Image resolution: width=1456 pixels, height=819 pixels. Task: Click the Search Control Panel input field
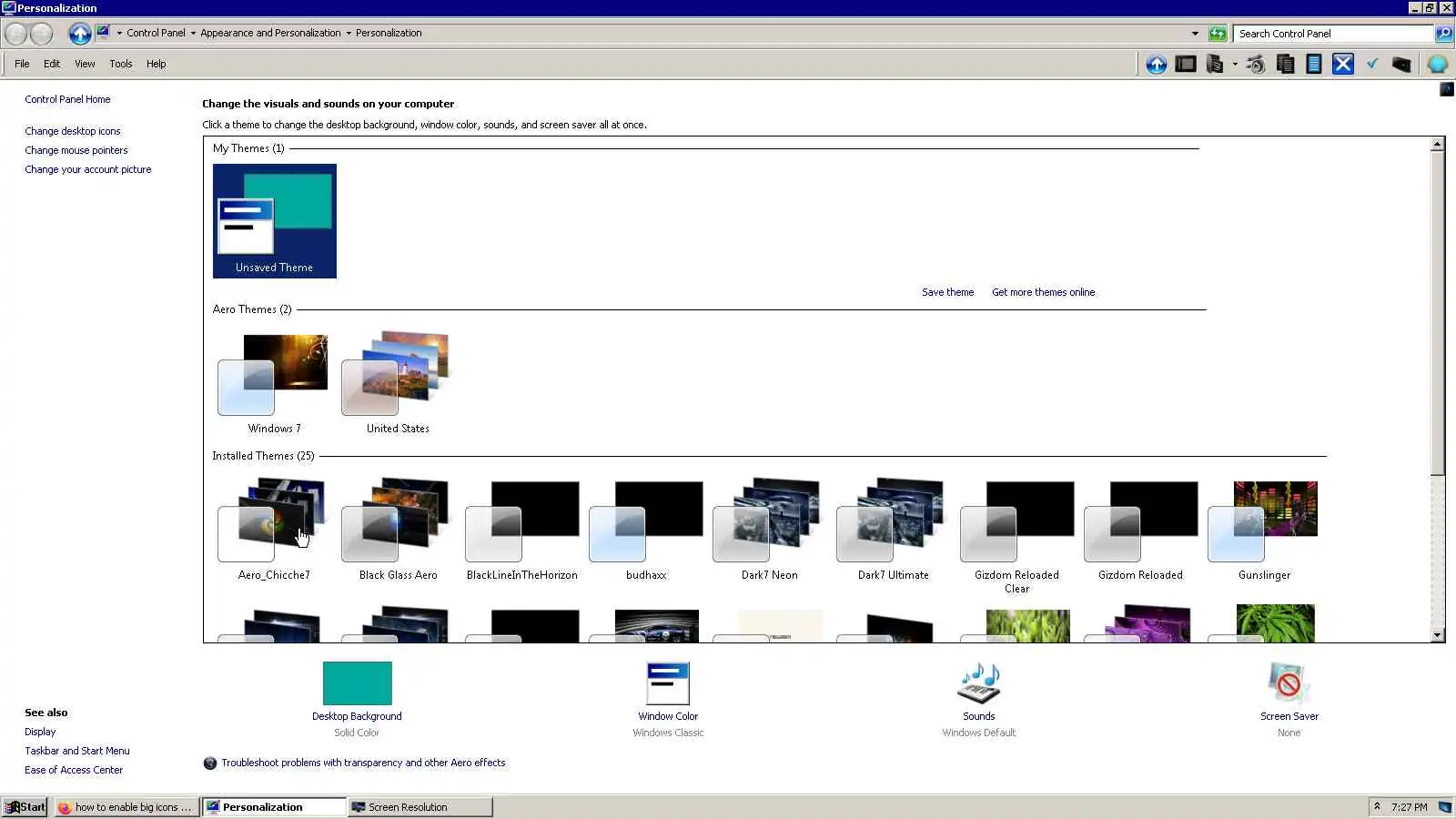tap(1334, 34)
